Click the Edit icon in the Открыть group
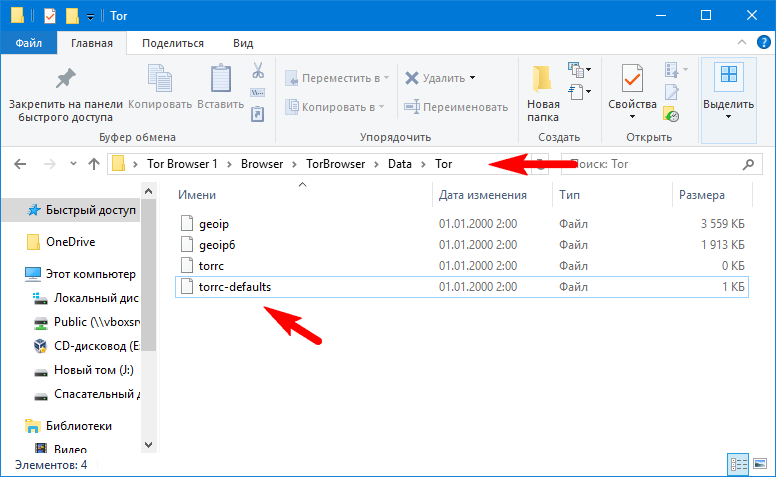This screenshot has height=477, width=776. coord(672,93)
